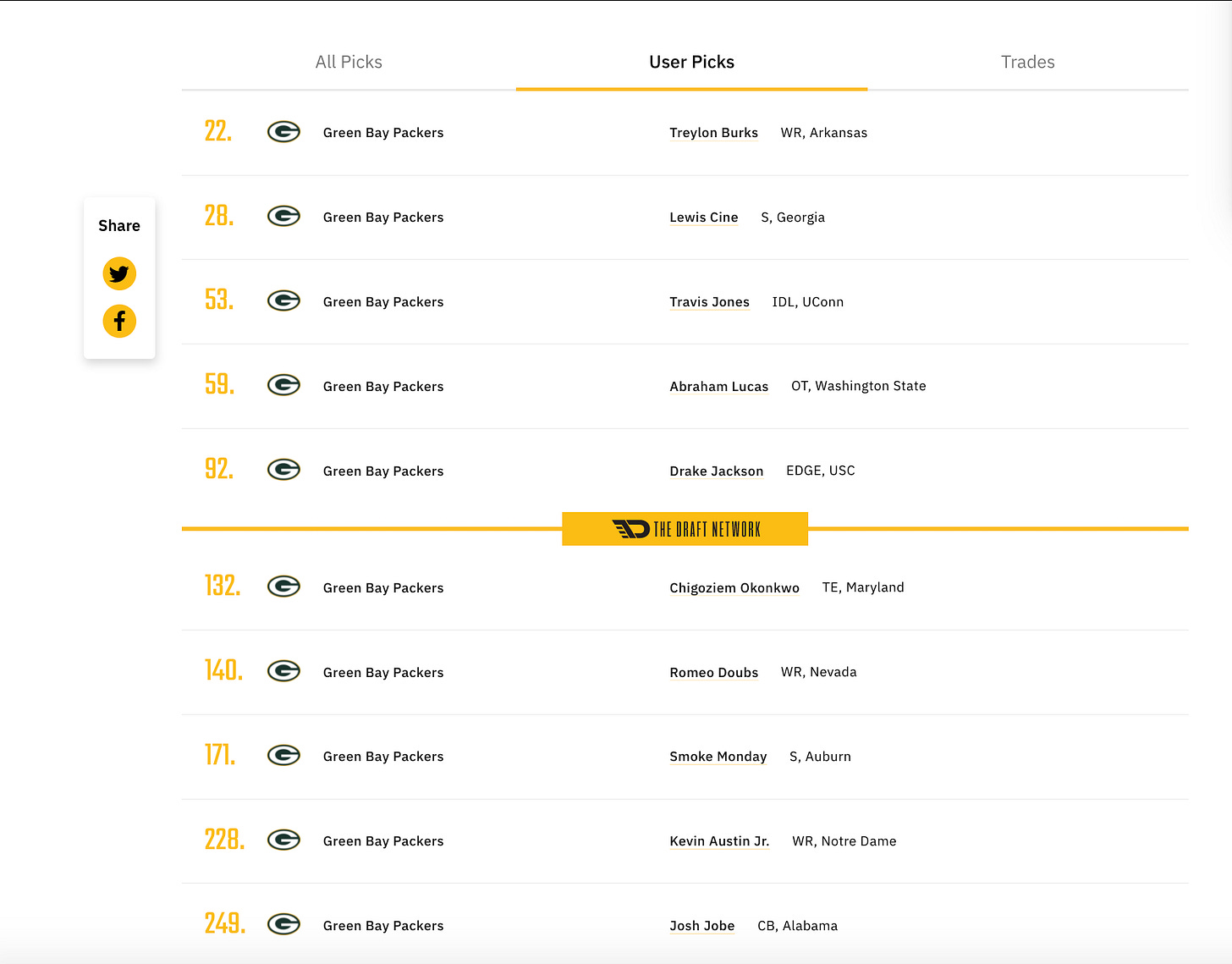
Task: Click 'OT, Washington State' position text
Action: coord(859,386)
